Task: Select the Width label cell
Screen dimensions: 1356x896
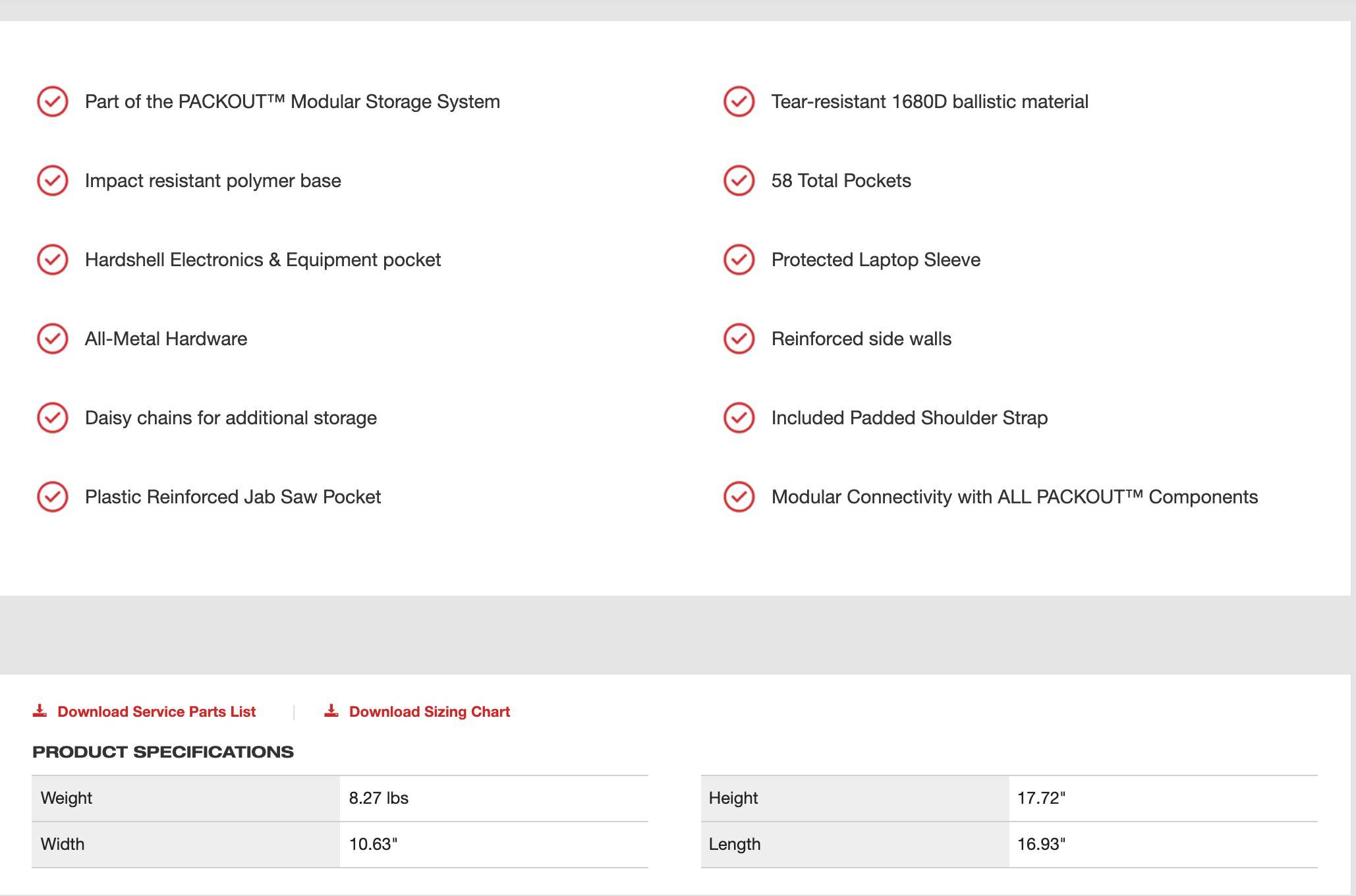Action: (186, 845)
